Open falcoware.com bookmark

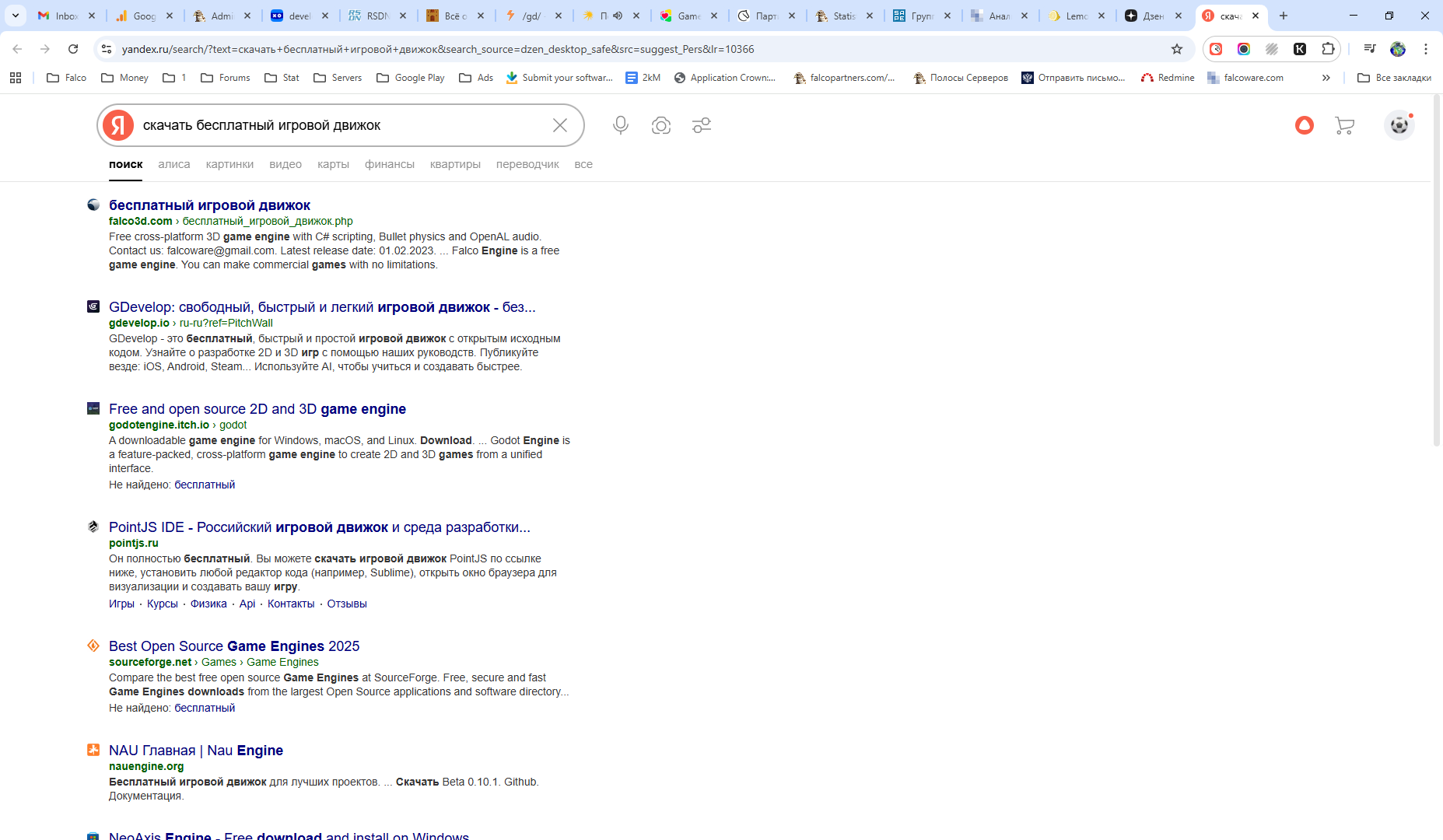1245,78
